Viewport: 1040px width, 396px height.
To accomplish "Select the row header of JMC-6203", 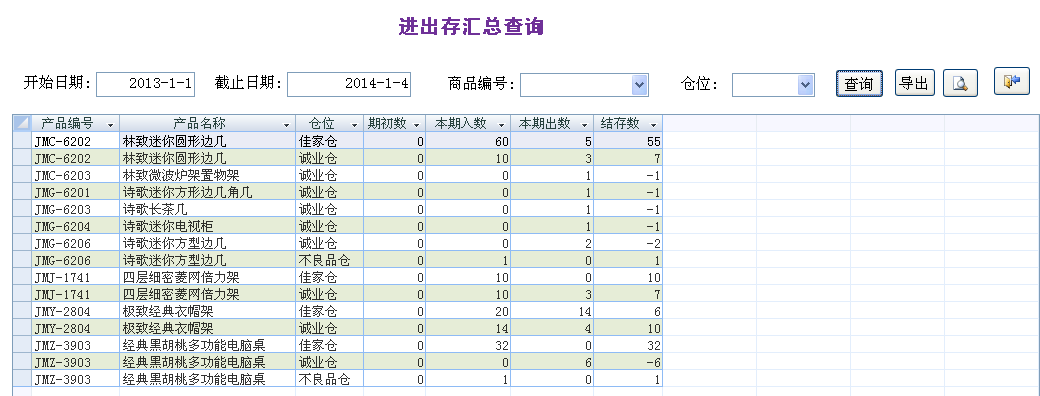I will click(22, 175).
